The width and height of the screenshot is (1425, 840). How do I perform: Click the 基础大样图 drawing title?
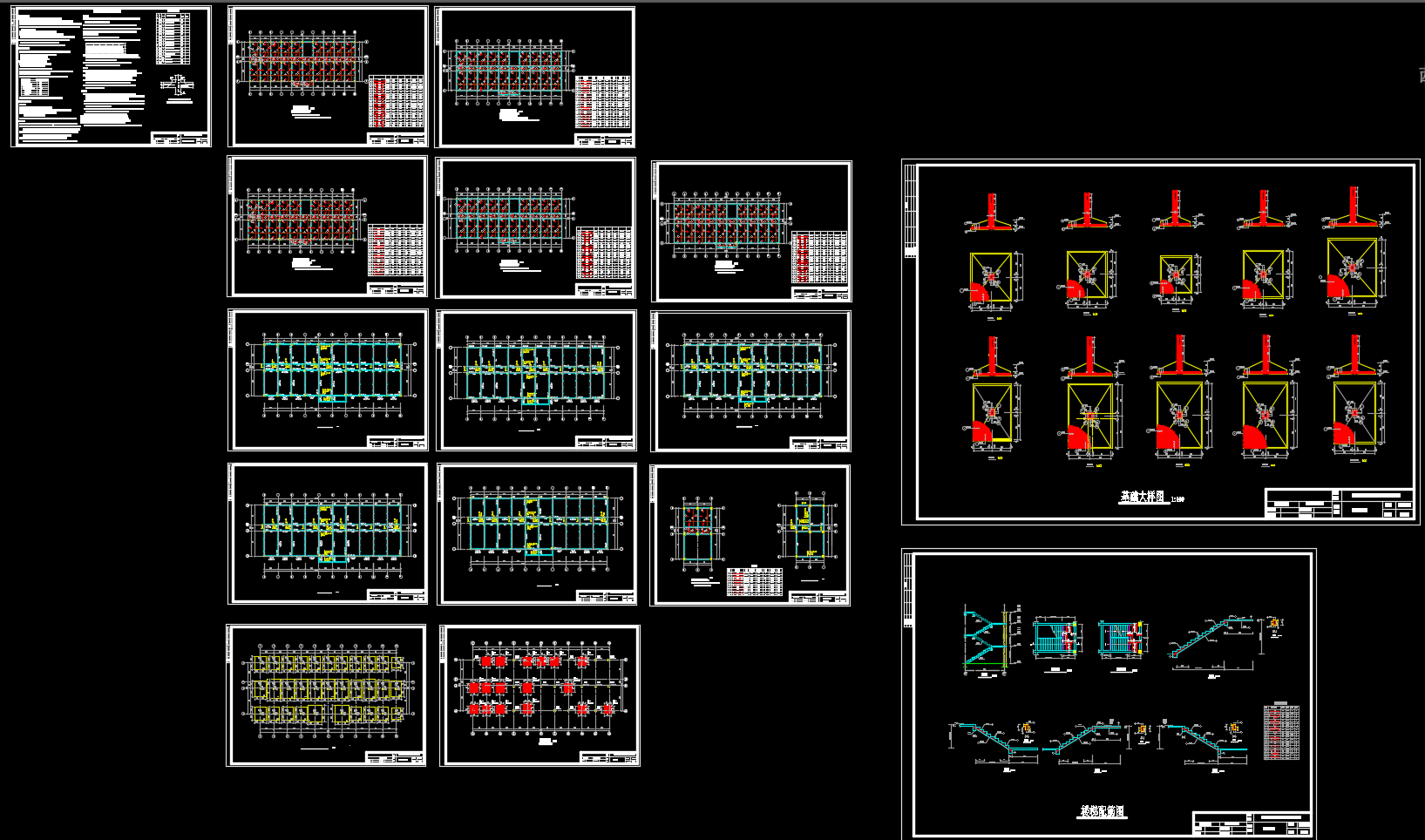click(1142, 497)
